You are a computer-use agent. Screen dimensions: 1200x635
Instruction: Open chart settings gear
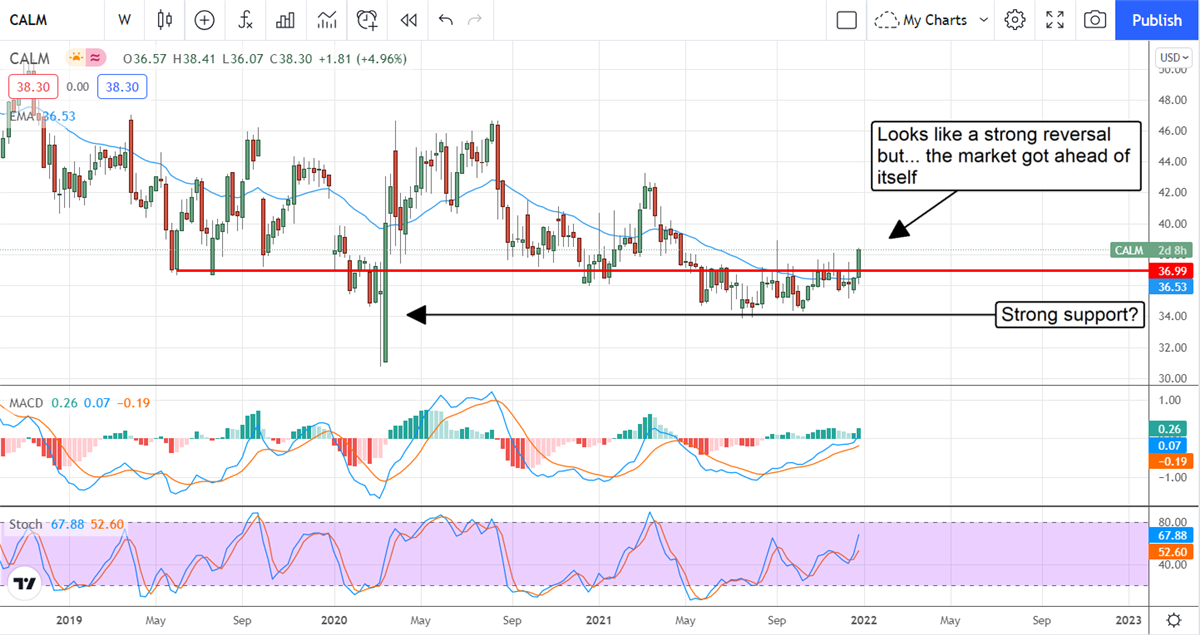pyautogui.click(x=1015, y=19)
